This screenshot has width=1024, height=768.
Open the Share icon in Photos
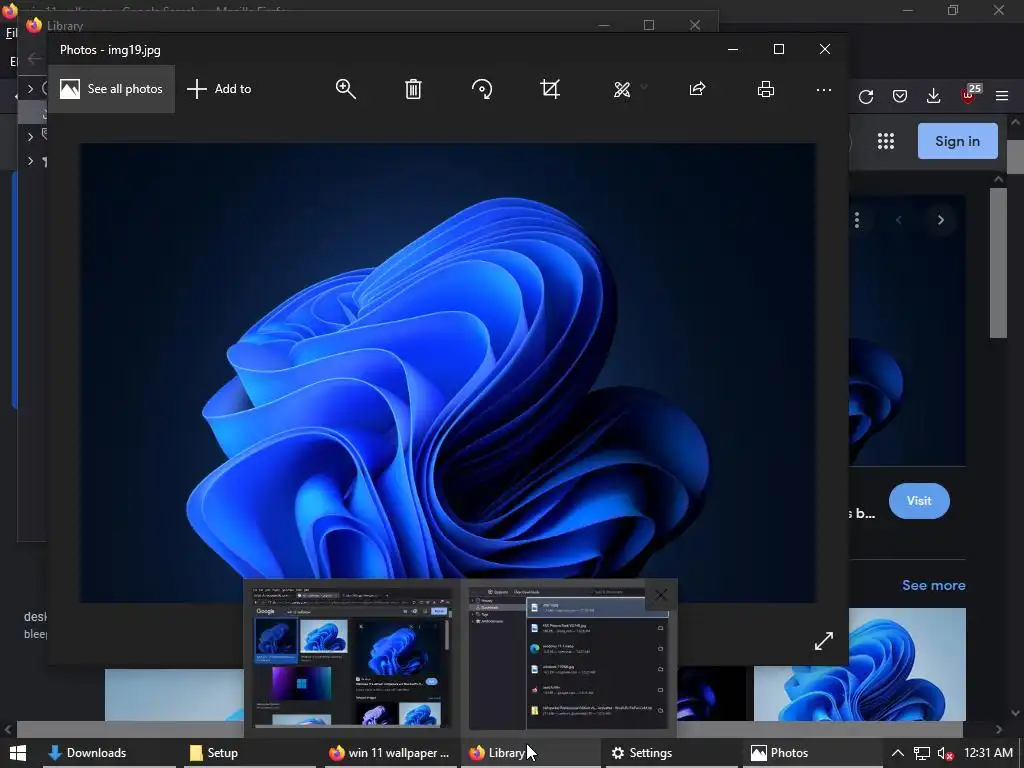point(698,89)
